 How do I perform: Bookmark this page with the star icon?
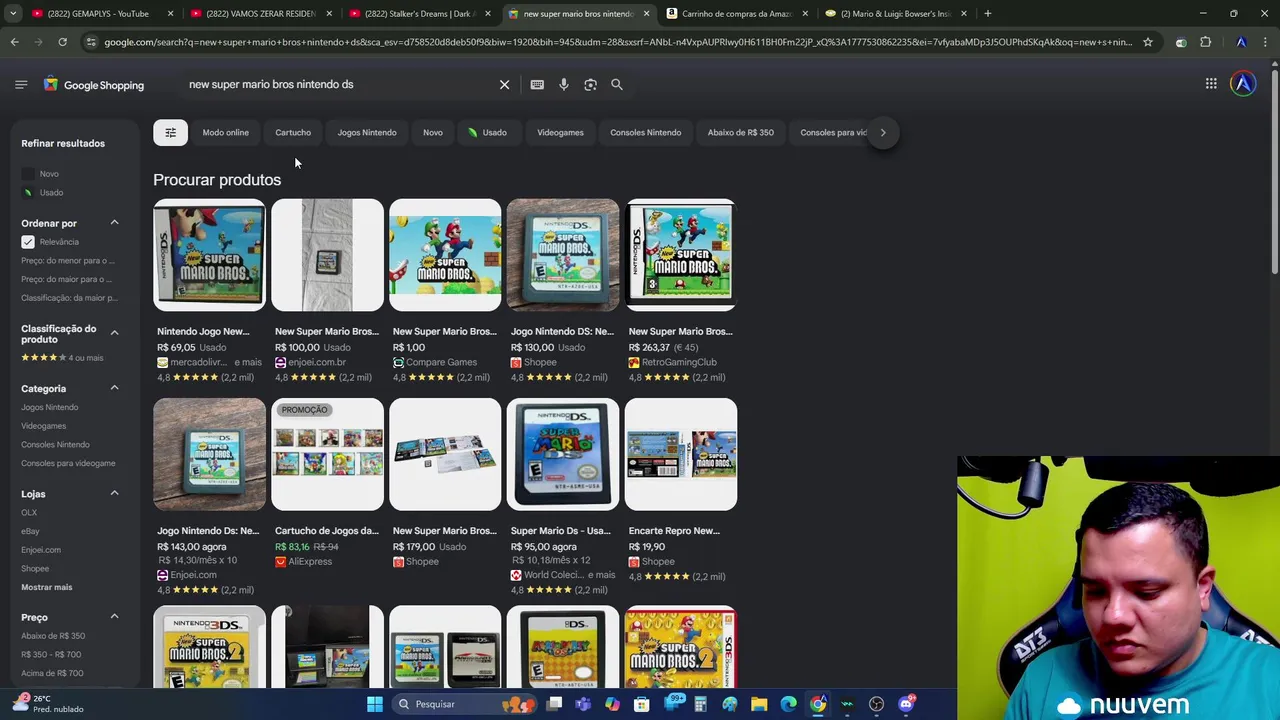coord(1148,42)
